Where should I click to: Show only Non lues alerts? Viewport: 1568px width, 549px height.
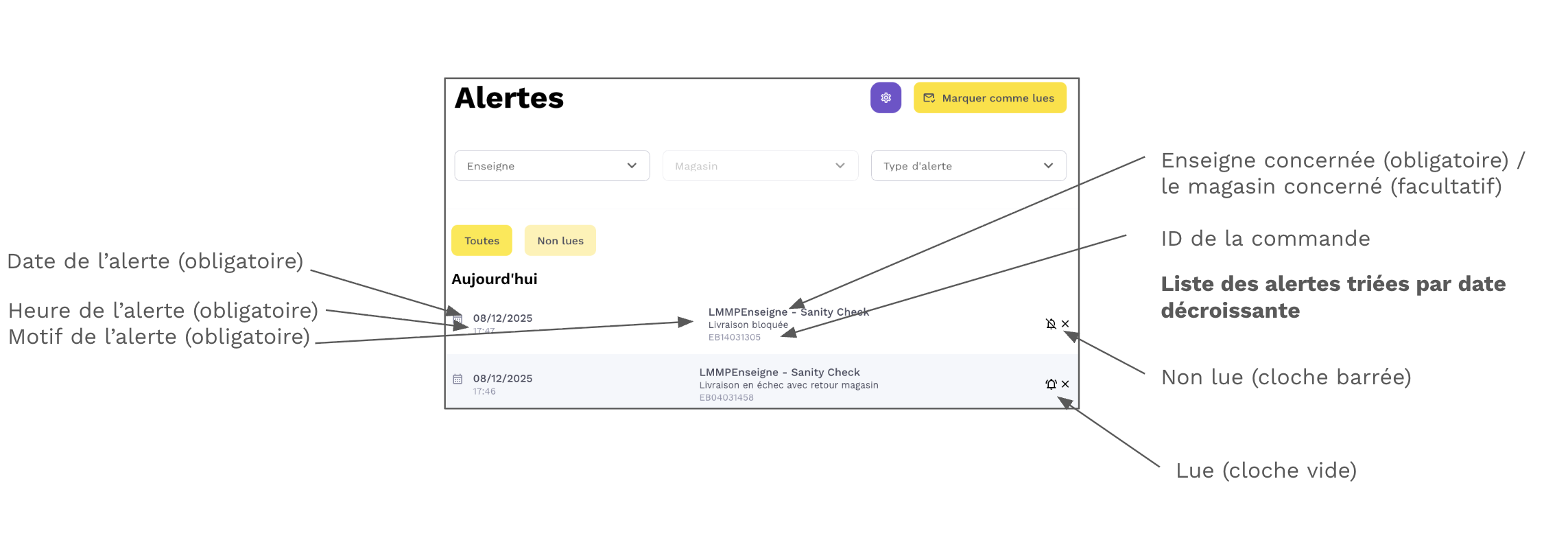pyautogui.click(x=560, y=241)
